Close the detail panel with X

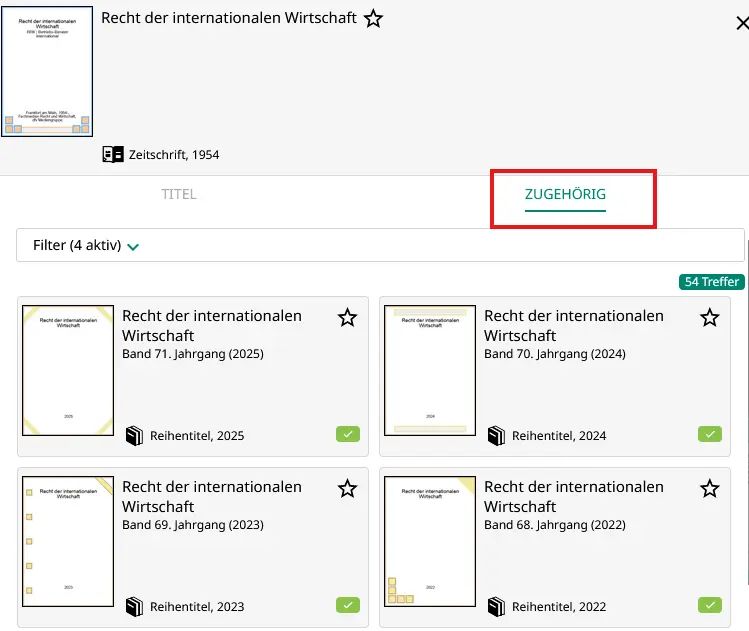click(741, 25)
